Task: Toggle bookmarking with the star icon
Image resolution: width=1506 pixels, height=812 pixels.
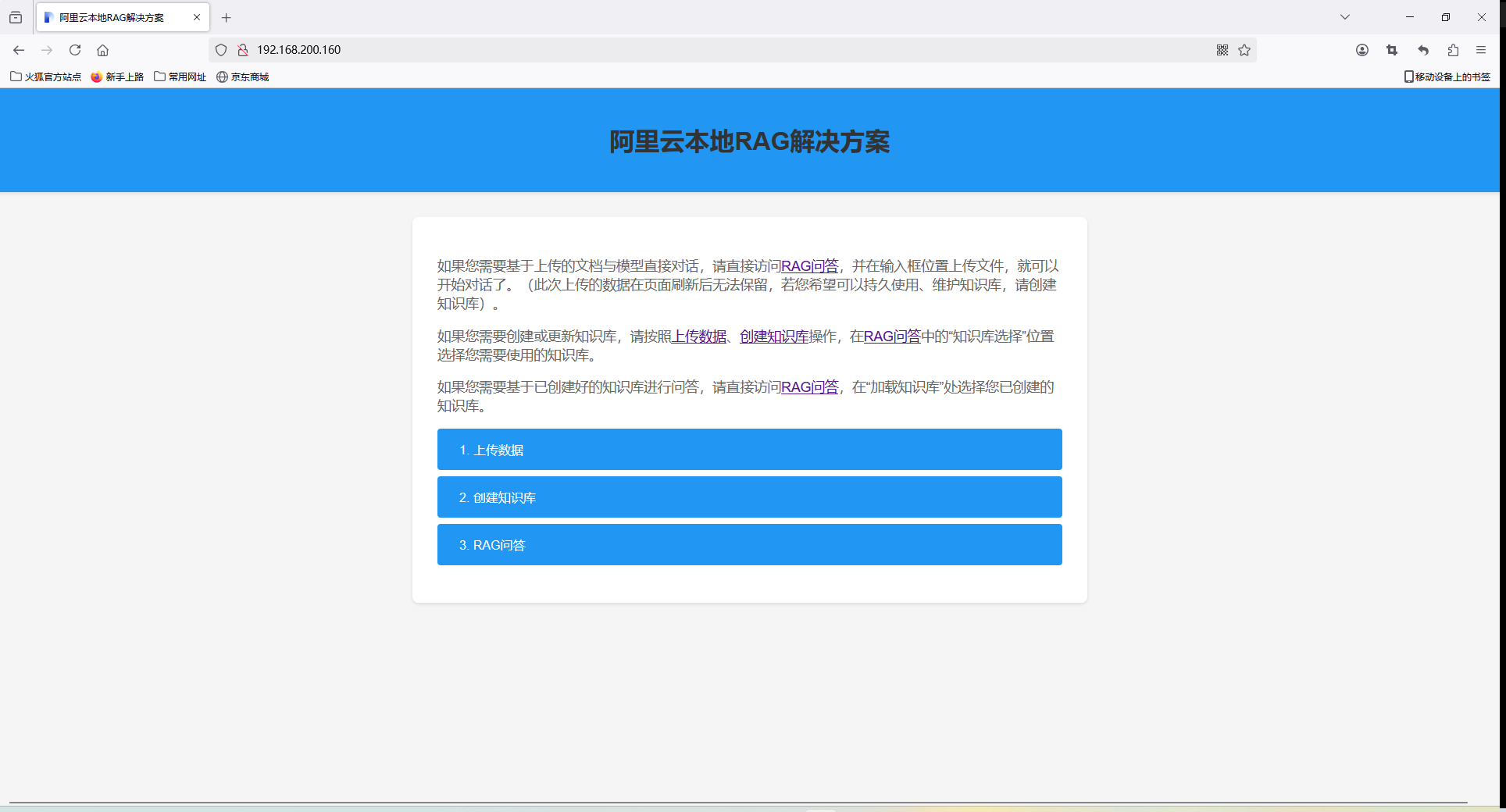Action: coord(1244,50)
